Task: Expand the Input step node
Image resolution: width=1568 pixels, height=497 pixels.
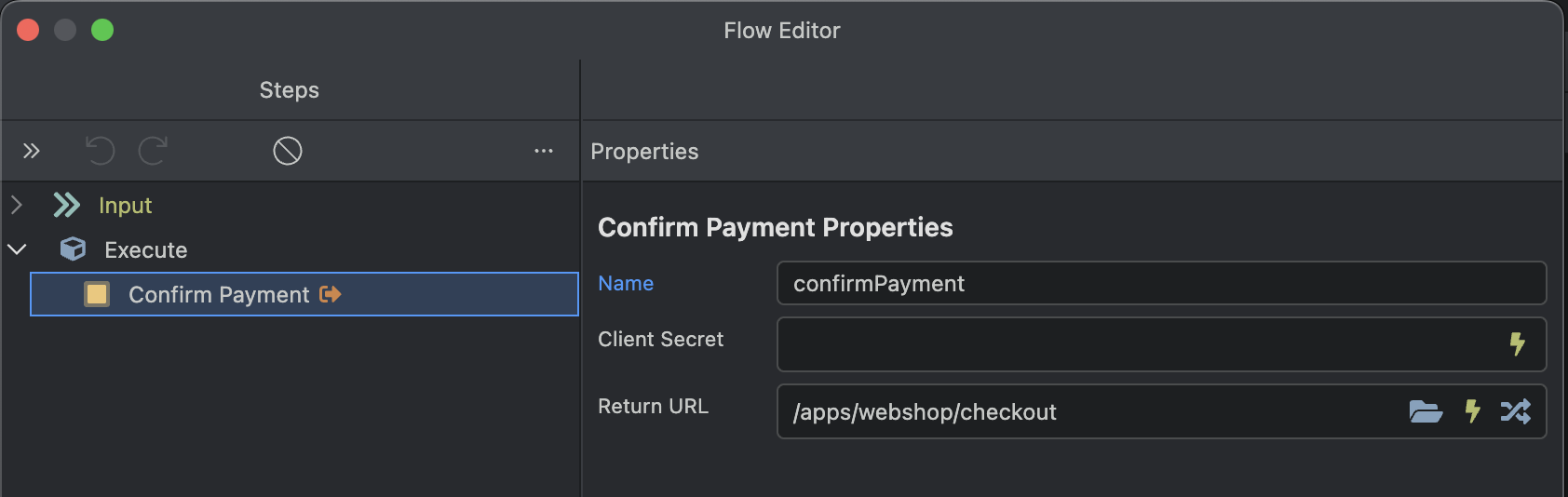Action: tap(16, 205)
